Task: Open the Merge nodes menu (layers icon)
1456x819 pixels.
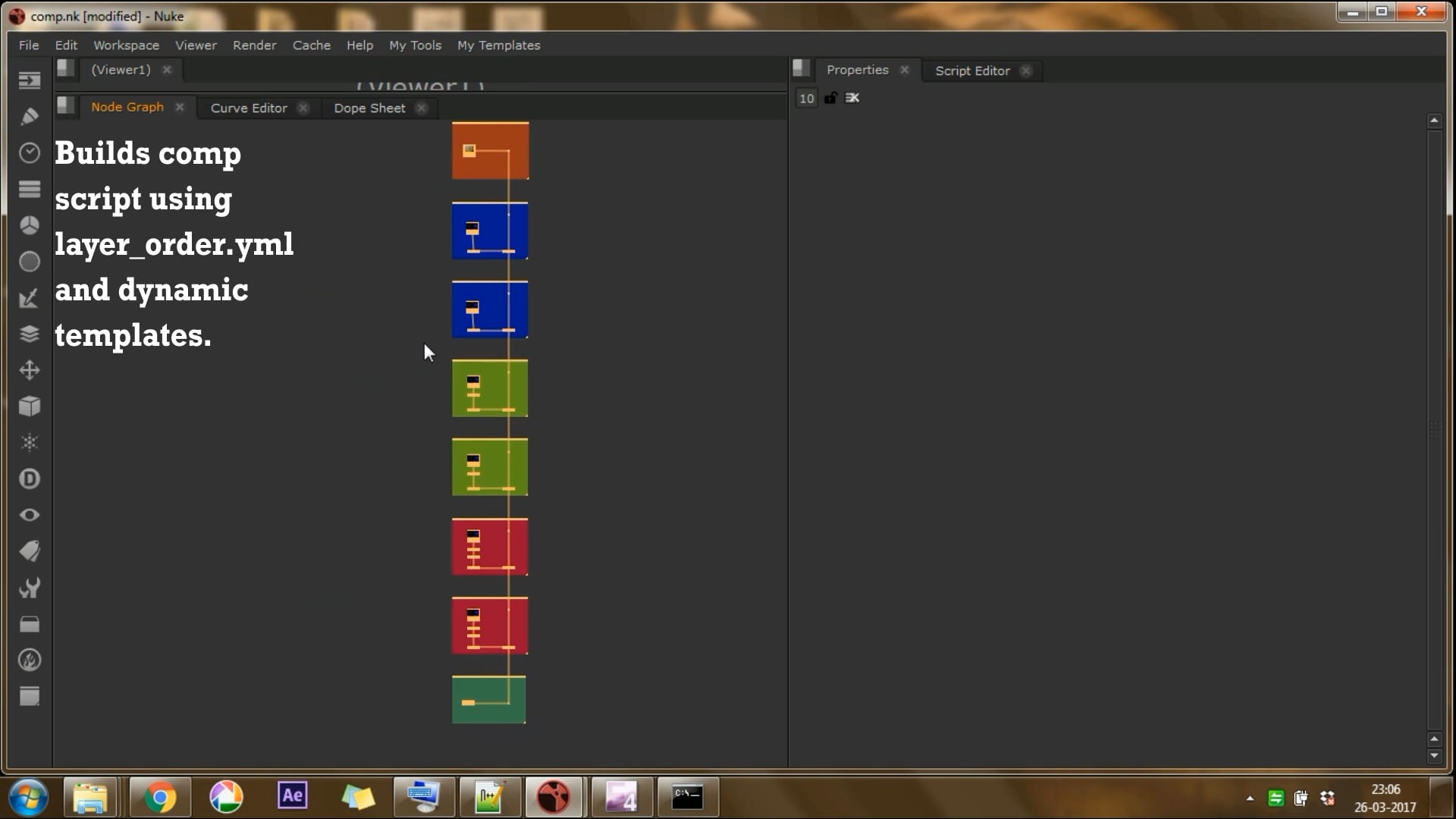Action: [x=29, y=334]
